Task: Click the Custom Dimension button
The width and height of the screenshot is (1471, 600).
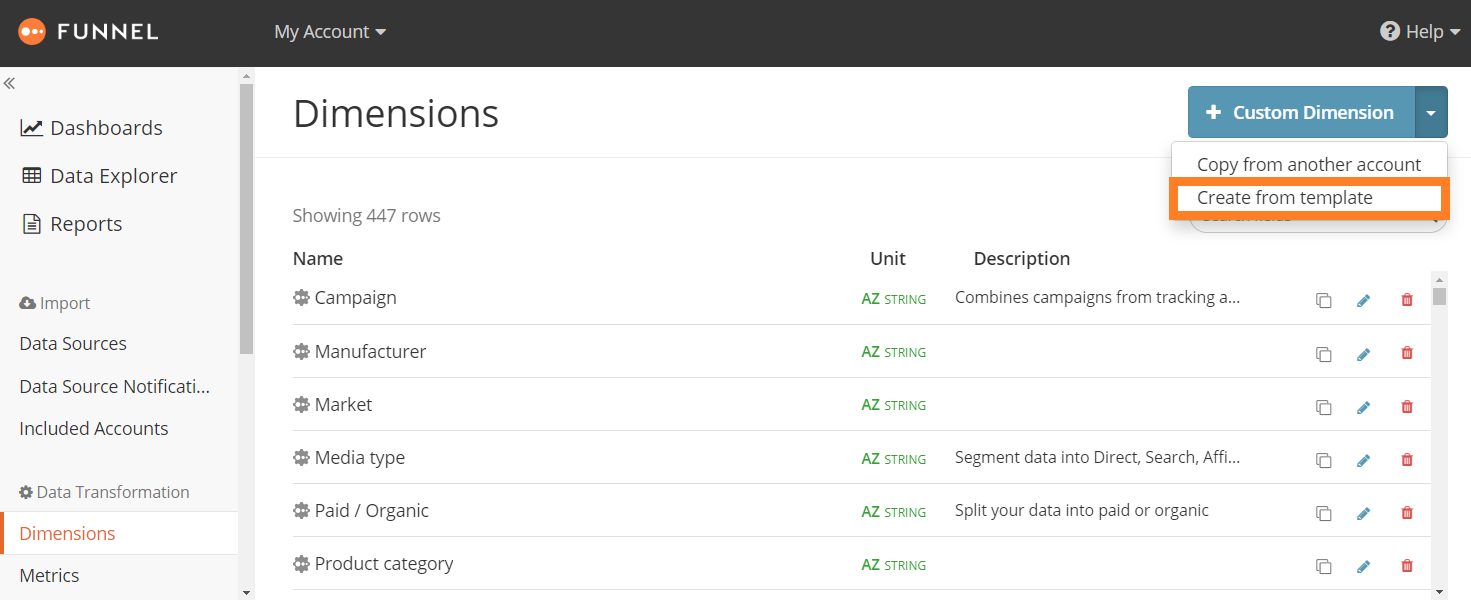Action: pyautogui.click(x=1301, y=113)
